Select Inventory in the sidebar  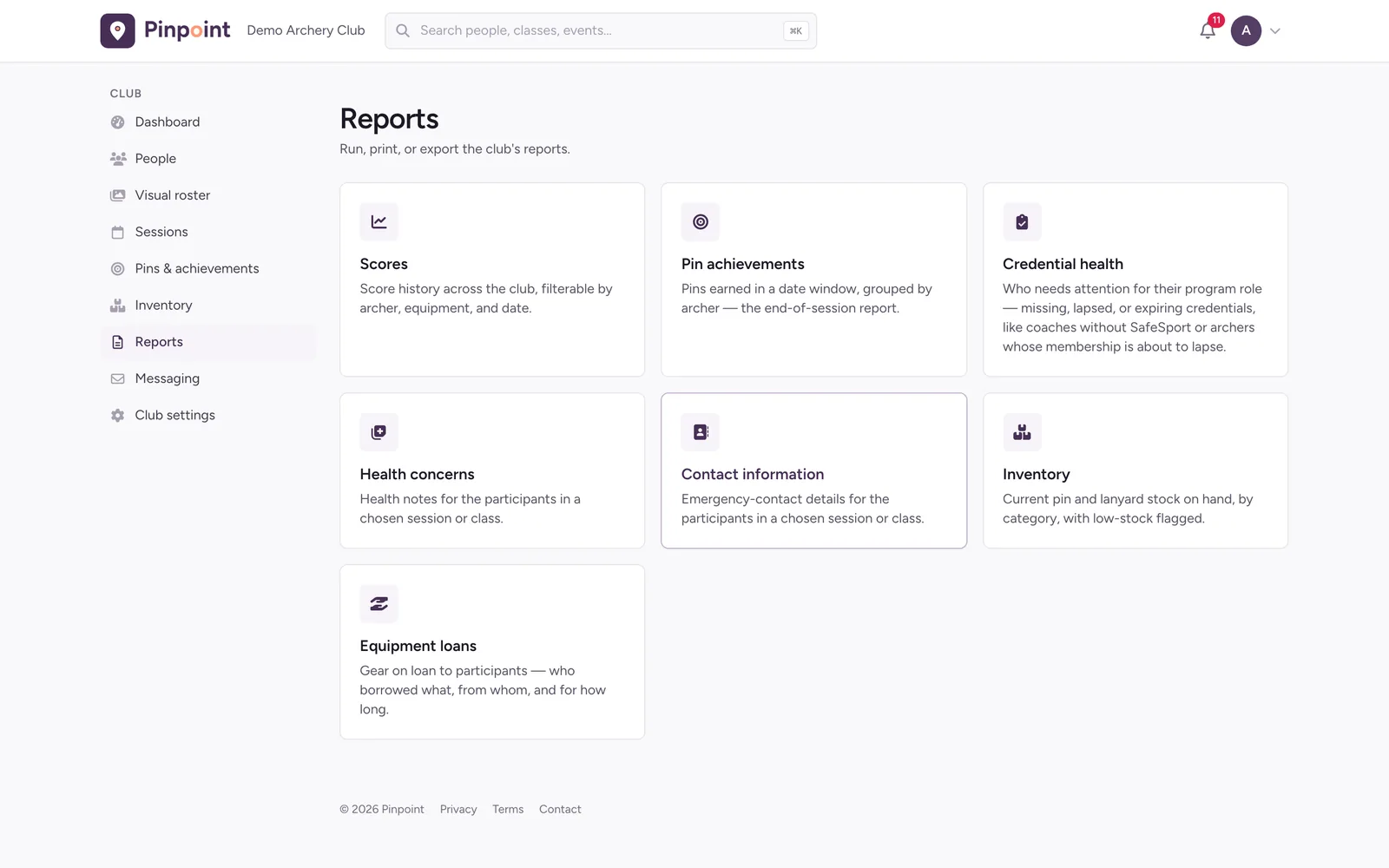(208, 306)
